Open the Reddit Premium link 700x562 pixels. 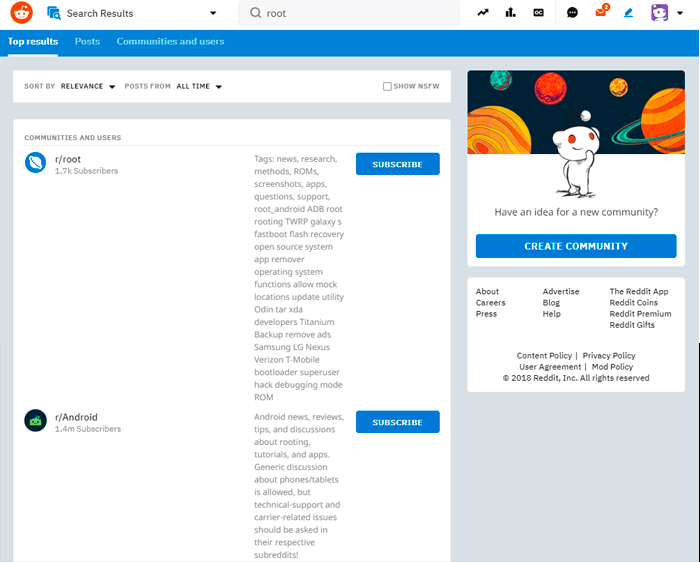point(641,314)
